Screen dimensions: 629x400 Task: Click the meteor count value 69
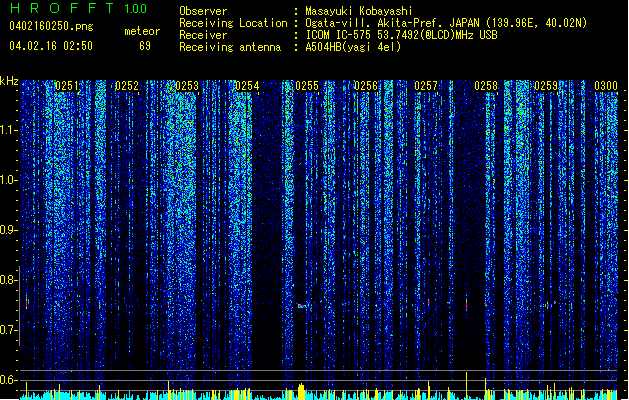[x=145, y=46]
